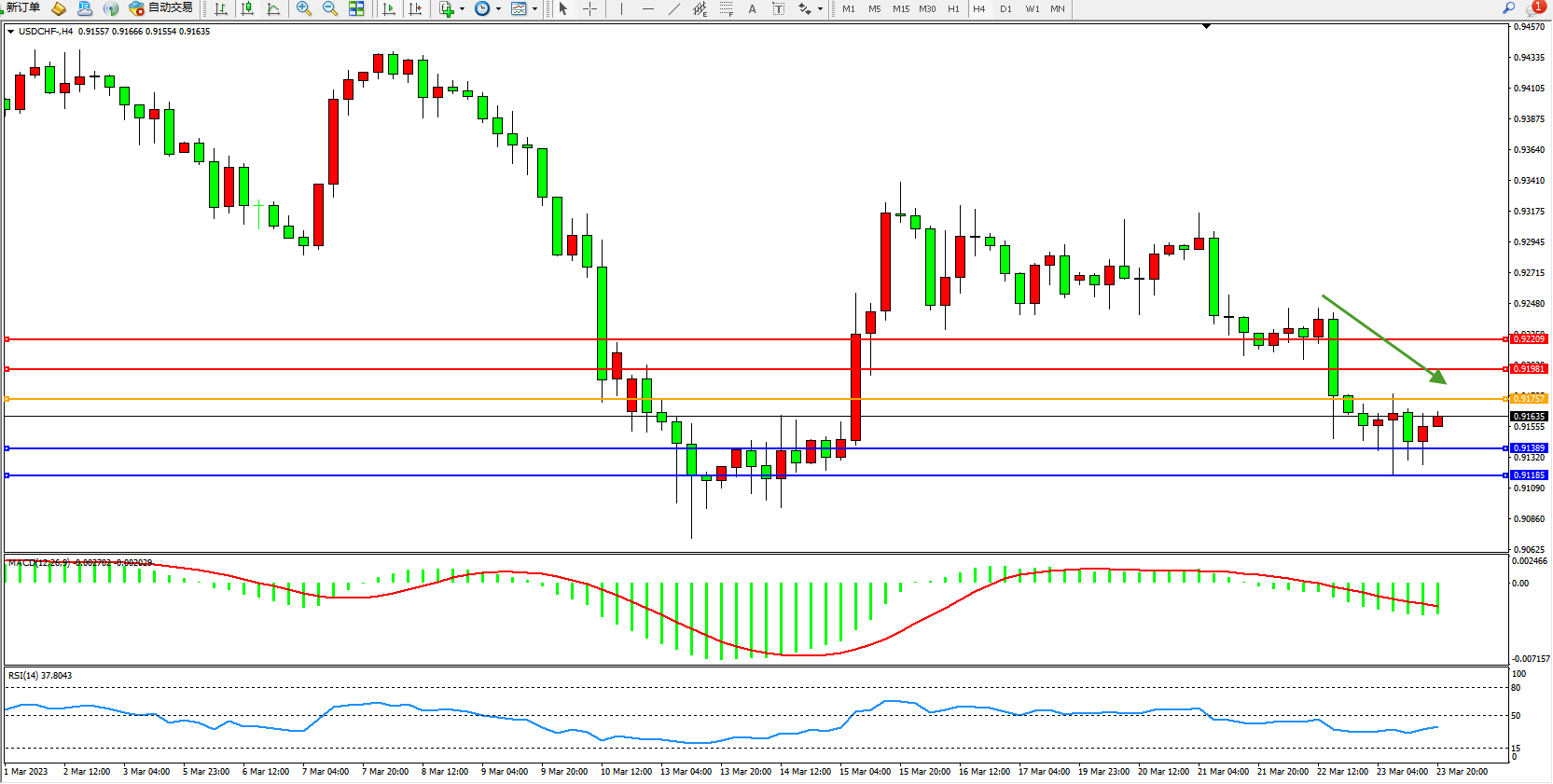Open the arrows objects dropdown
Screen dimensions: 1553x784
point(820,9)
